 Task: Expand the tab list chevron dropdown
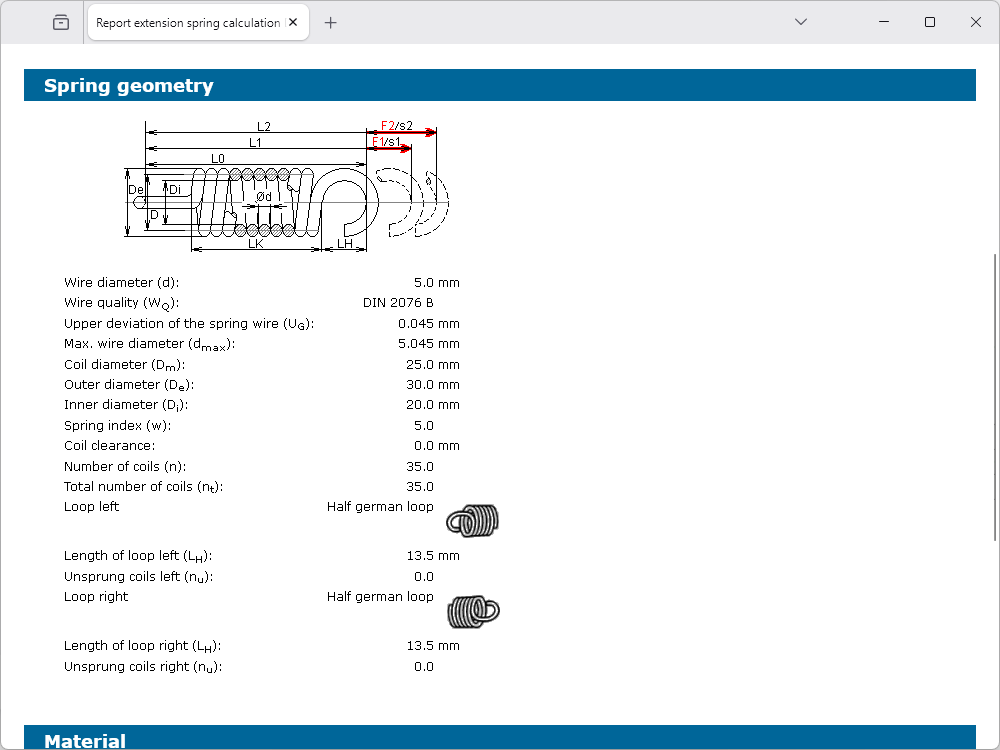tap(800, 22)
